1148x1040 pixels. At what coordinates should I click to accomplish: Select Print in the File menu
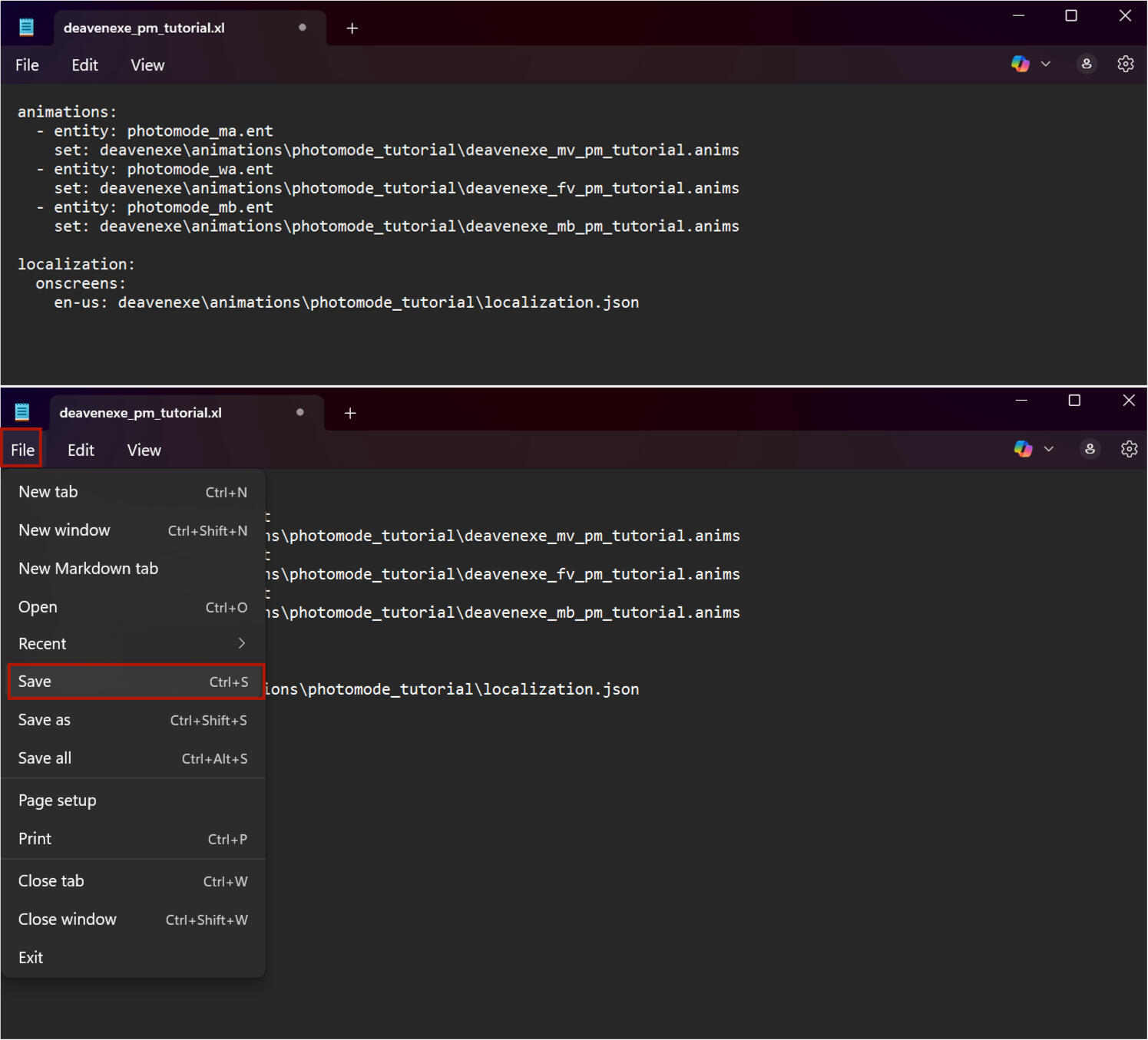click(x=133, y=839)
